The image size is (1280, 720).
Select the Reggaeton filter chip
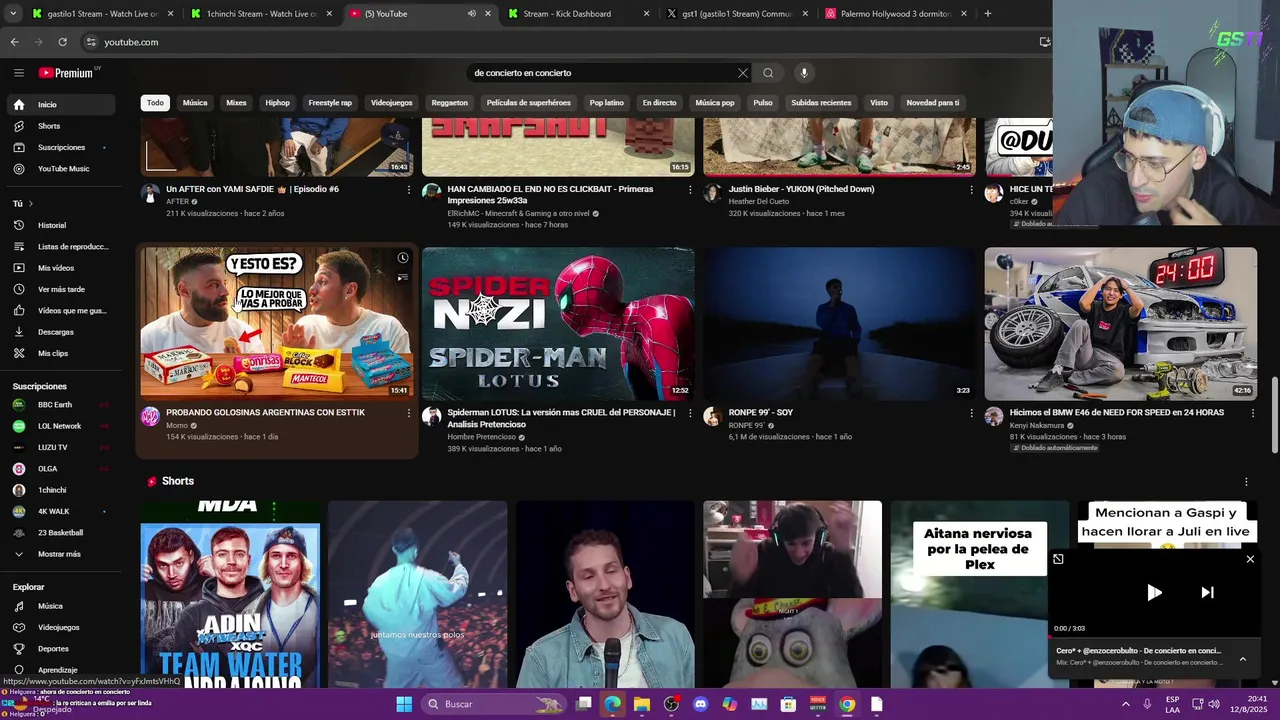[x=449, y=103]
